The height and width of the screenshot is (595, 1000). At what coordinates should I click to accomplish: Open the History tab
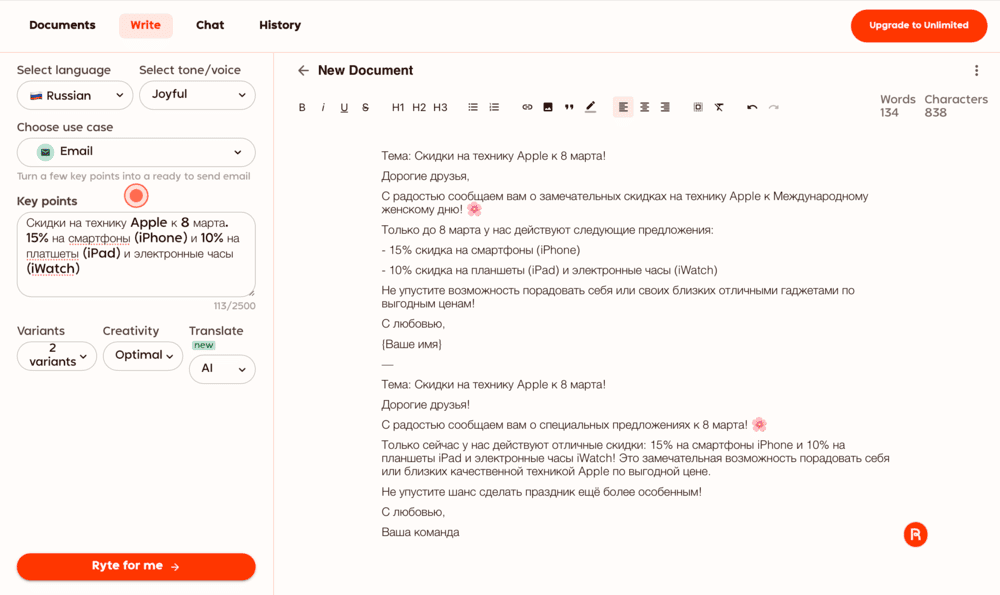tap(280, 25)
